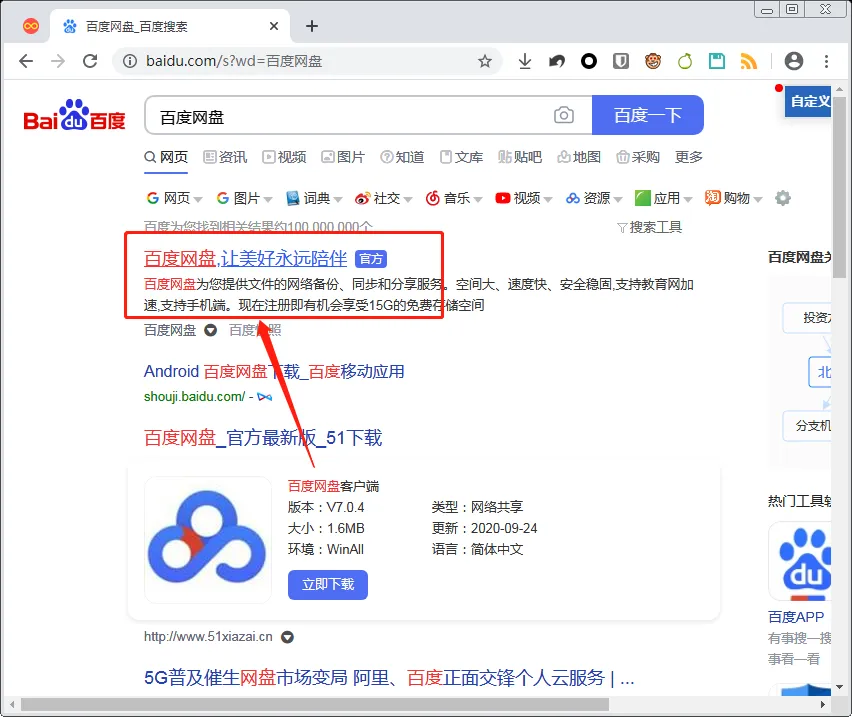Close the 百度网盘_百度搜索 tab
The width and height of the screenshot is (852, 717).
point(274,26)
